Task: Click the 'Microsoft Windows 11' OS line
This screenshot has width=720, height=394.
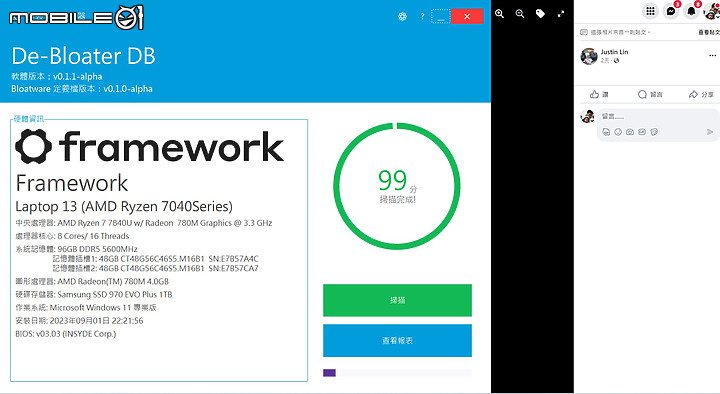Action: pyautogui.click(x=86, y=307)
